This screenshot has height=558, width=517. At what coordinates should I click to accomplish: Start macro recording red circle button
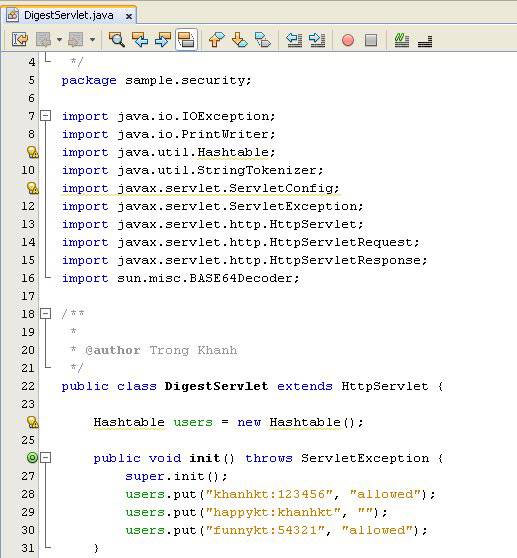(x=348, y=40)
